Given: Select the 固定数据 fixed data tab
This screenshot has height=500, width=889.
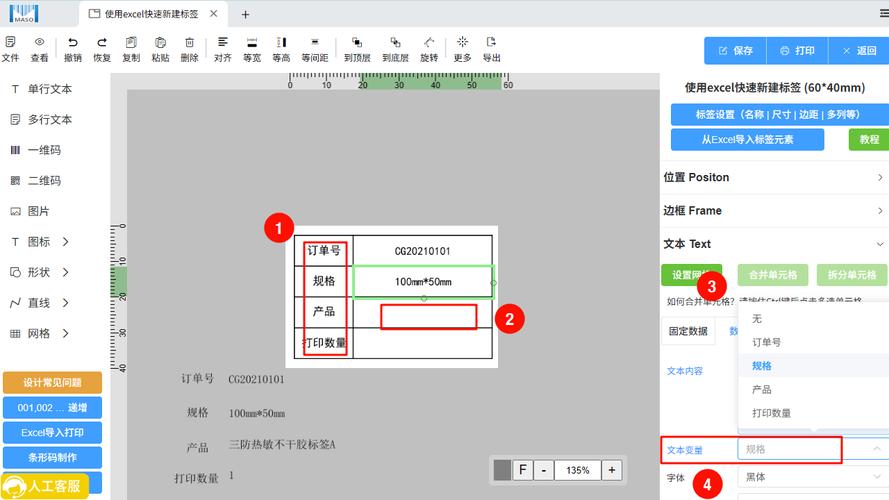Looking at the screenshot, I should tap(688, 331).
